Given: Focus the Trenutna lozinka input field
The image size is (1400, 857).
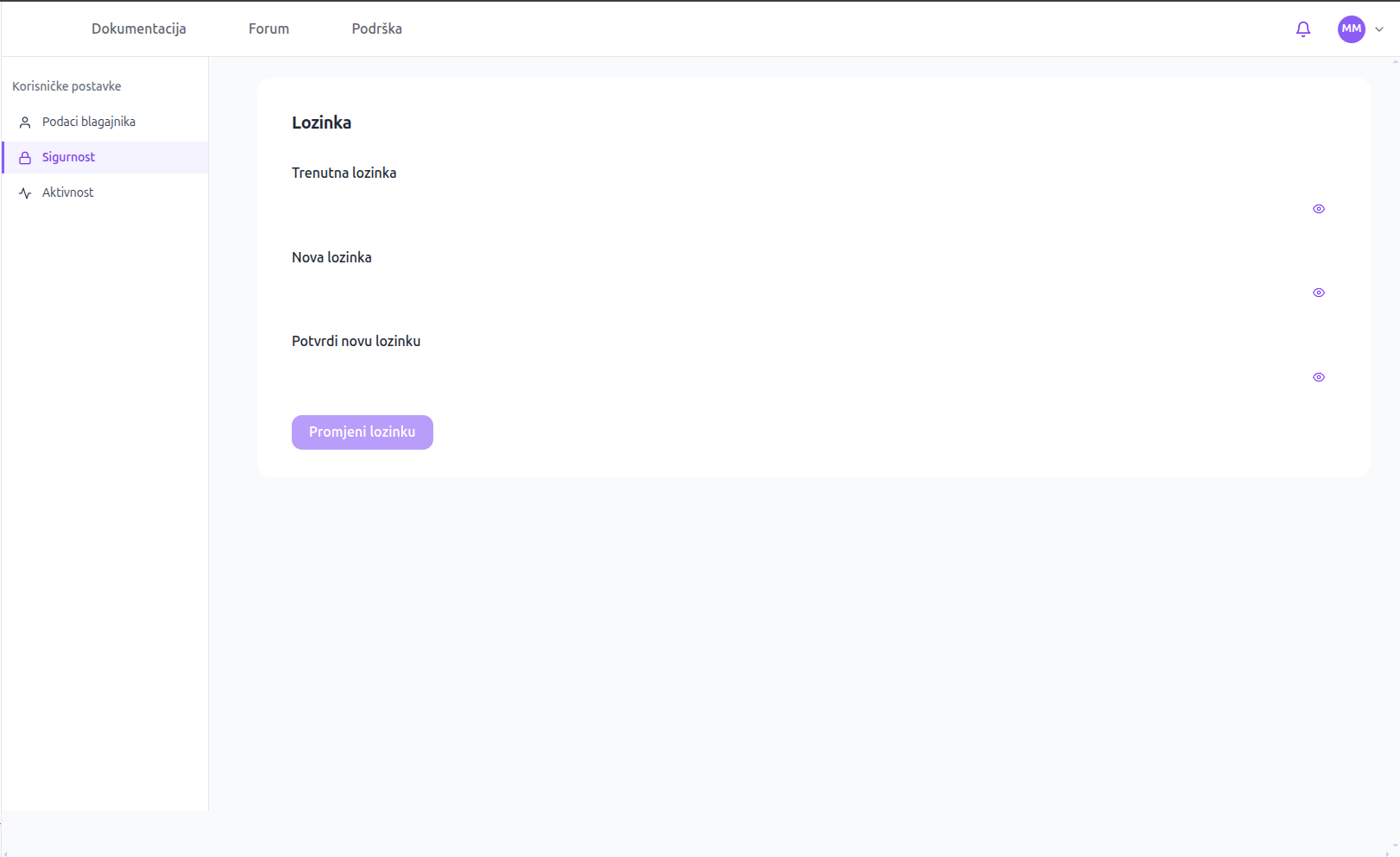Looking at the screenshot, I should pos(794,209).
